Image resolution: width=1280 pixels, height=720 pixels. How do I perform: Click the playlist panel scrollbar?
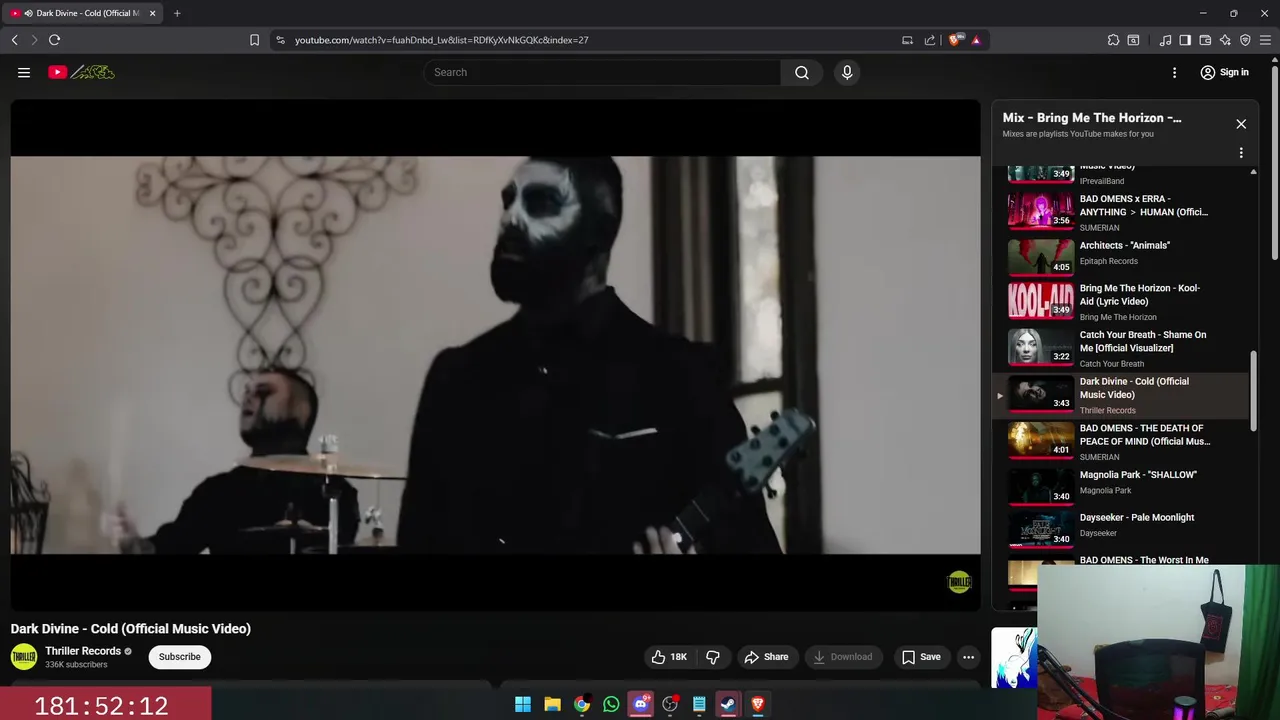(1253, 390)
